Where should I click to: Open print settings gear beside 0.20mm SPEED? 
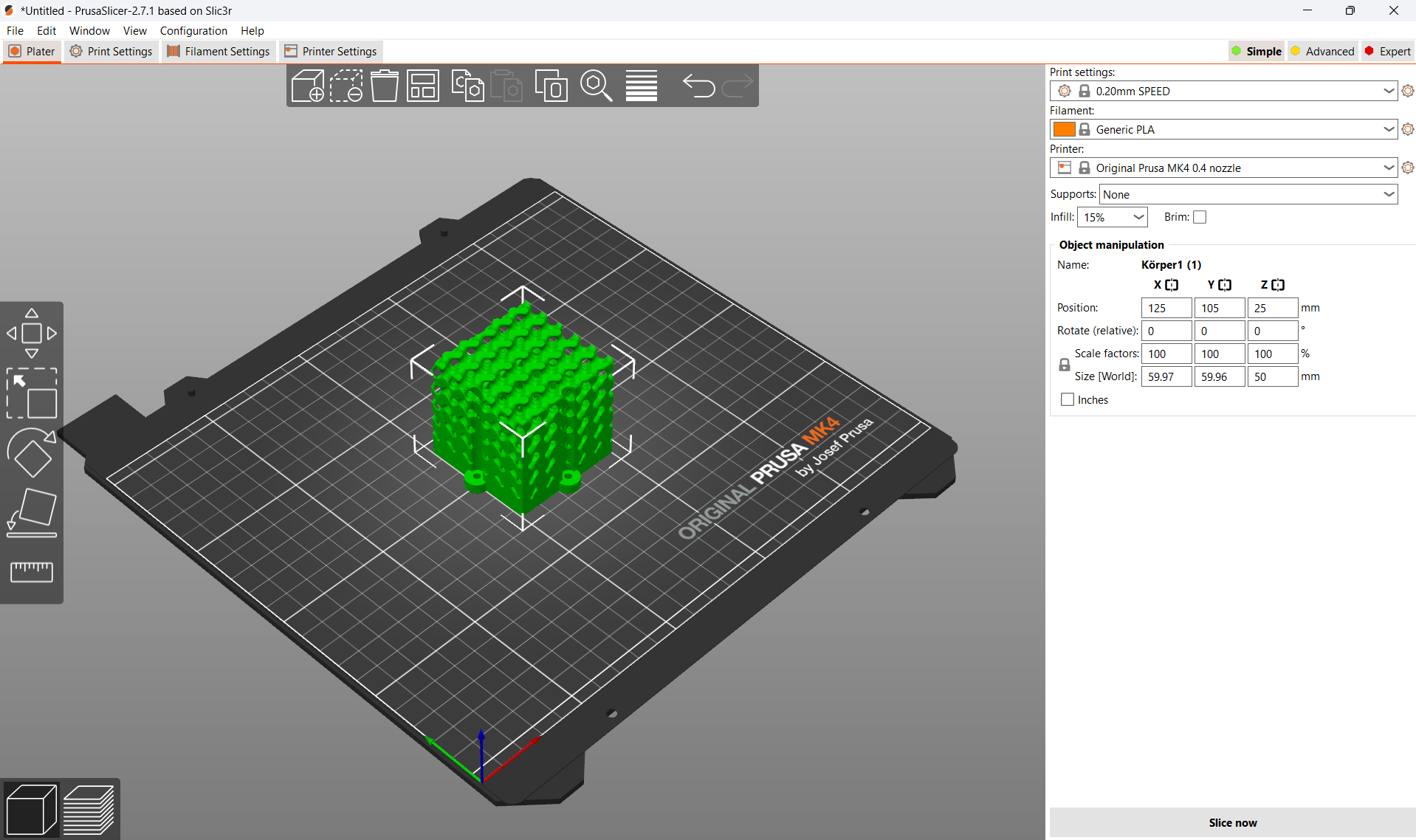coord(1407,91)
